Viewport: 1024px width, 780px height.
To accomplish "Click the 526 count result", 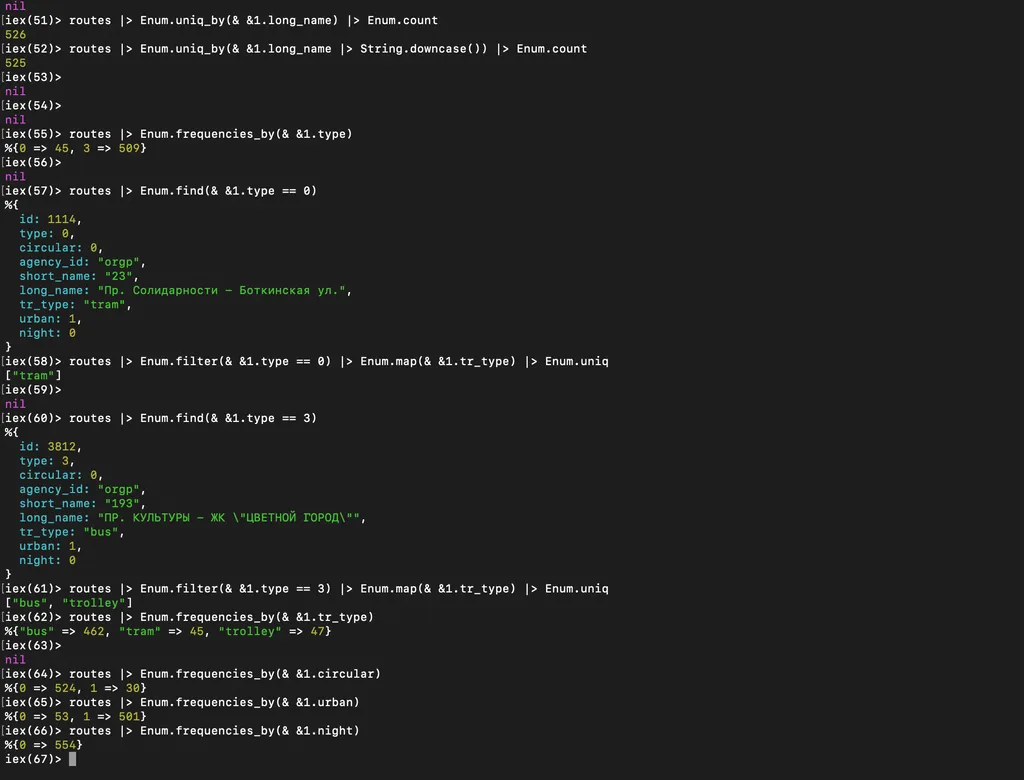I will (x=16, y=34).
